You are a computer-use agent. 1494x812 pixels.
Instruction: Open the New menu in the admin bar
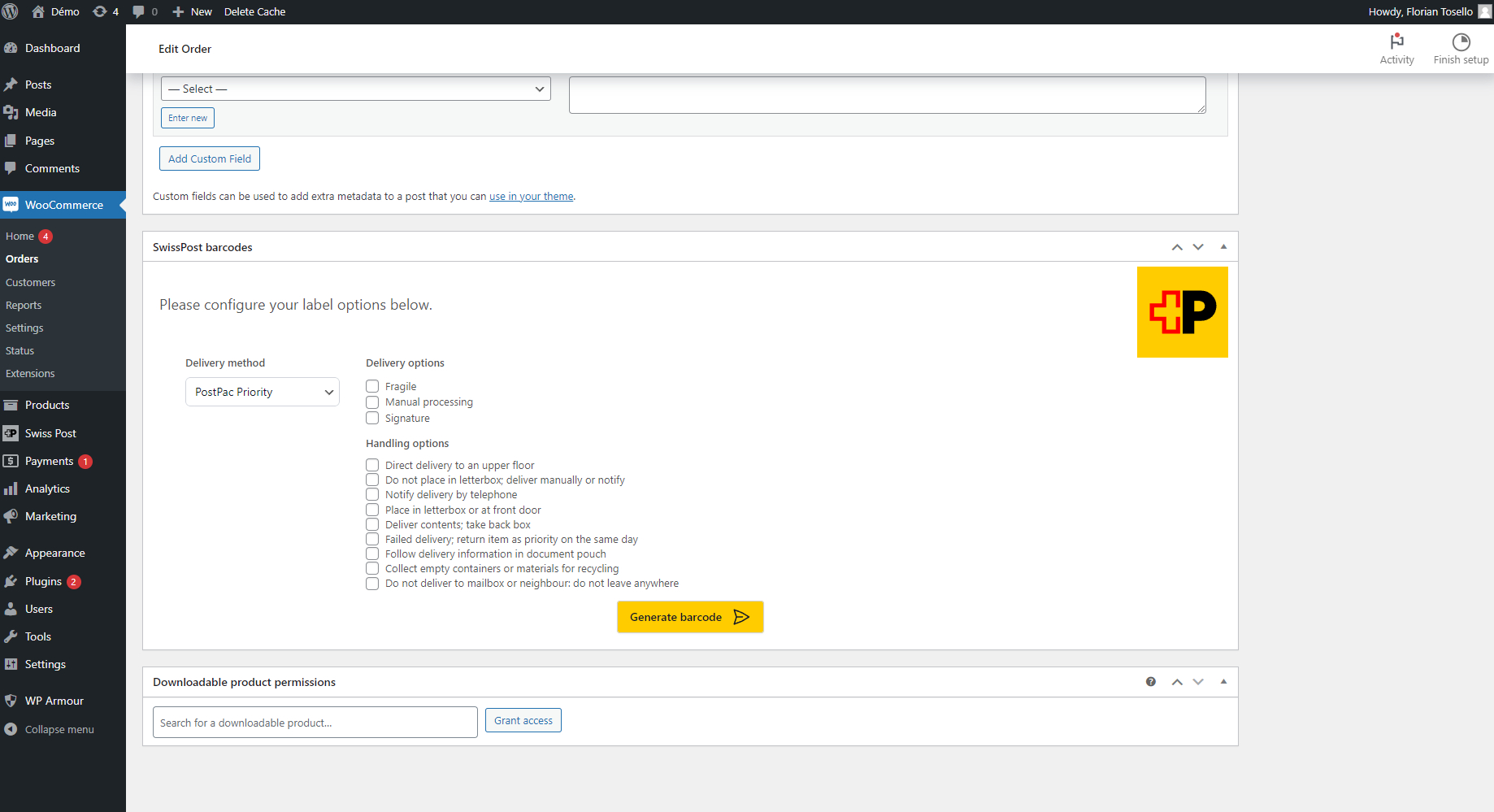point(192,11)
